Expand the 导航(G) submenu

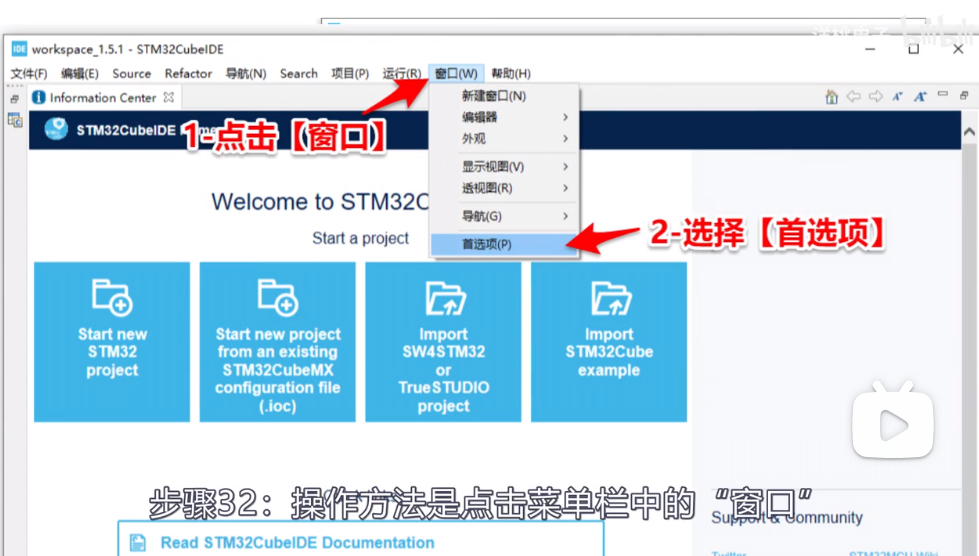point(504,216)
